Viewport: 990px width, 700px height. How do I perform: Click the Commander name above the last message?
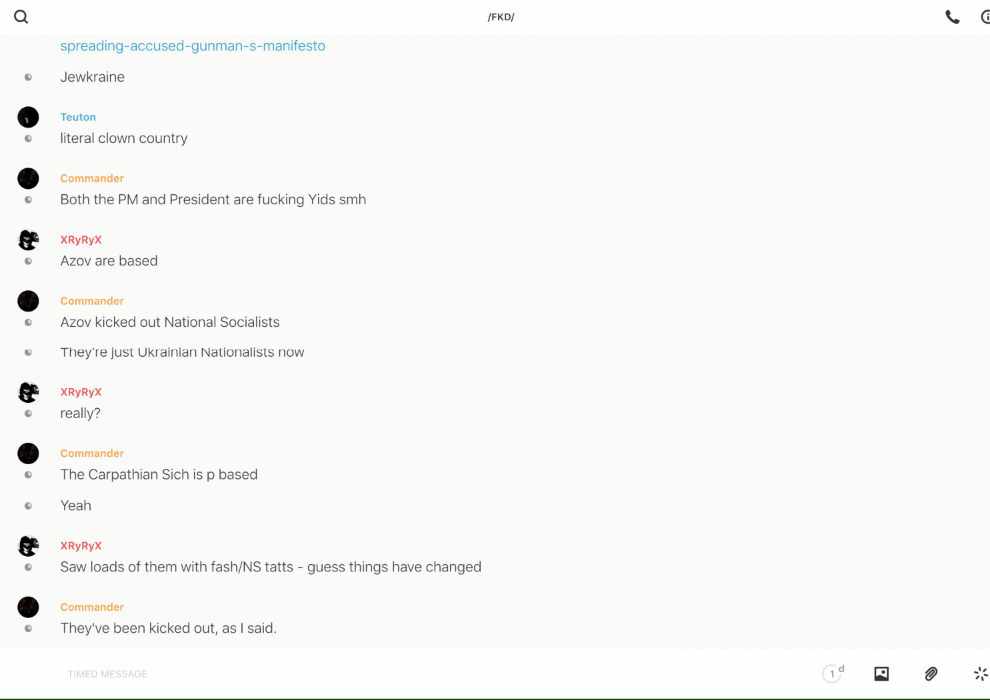pyautogui.click(x=92, y=607)
